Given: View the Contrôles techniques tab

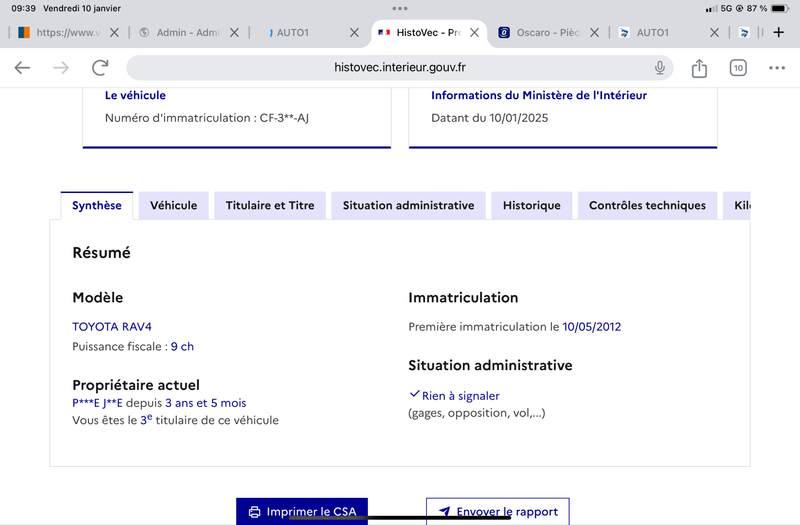Looking at the screenshot, I should (647, 206).
